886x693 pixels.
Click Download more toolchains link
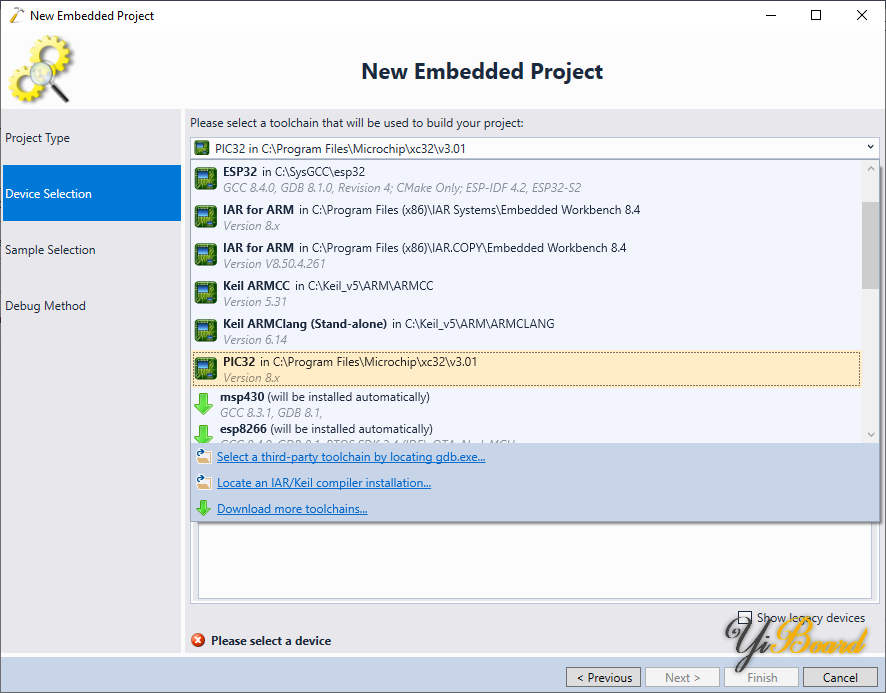click(x=292, y=509)
